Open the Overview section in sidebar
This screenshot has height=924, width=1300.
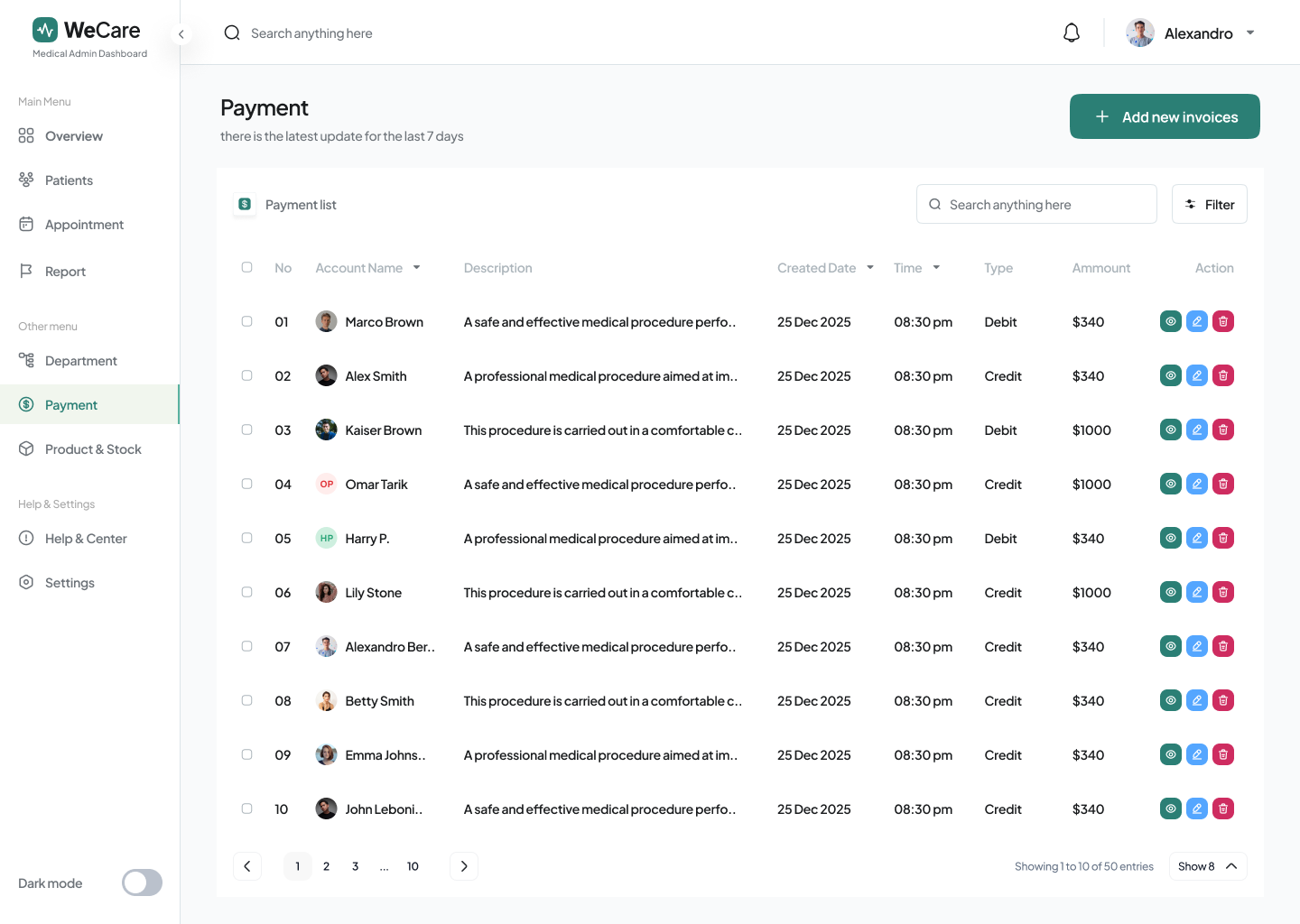[73, 135]
